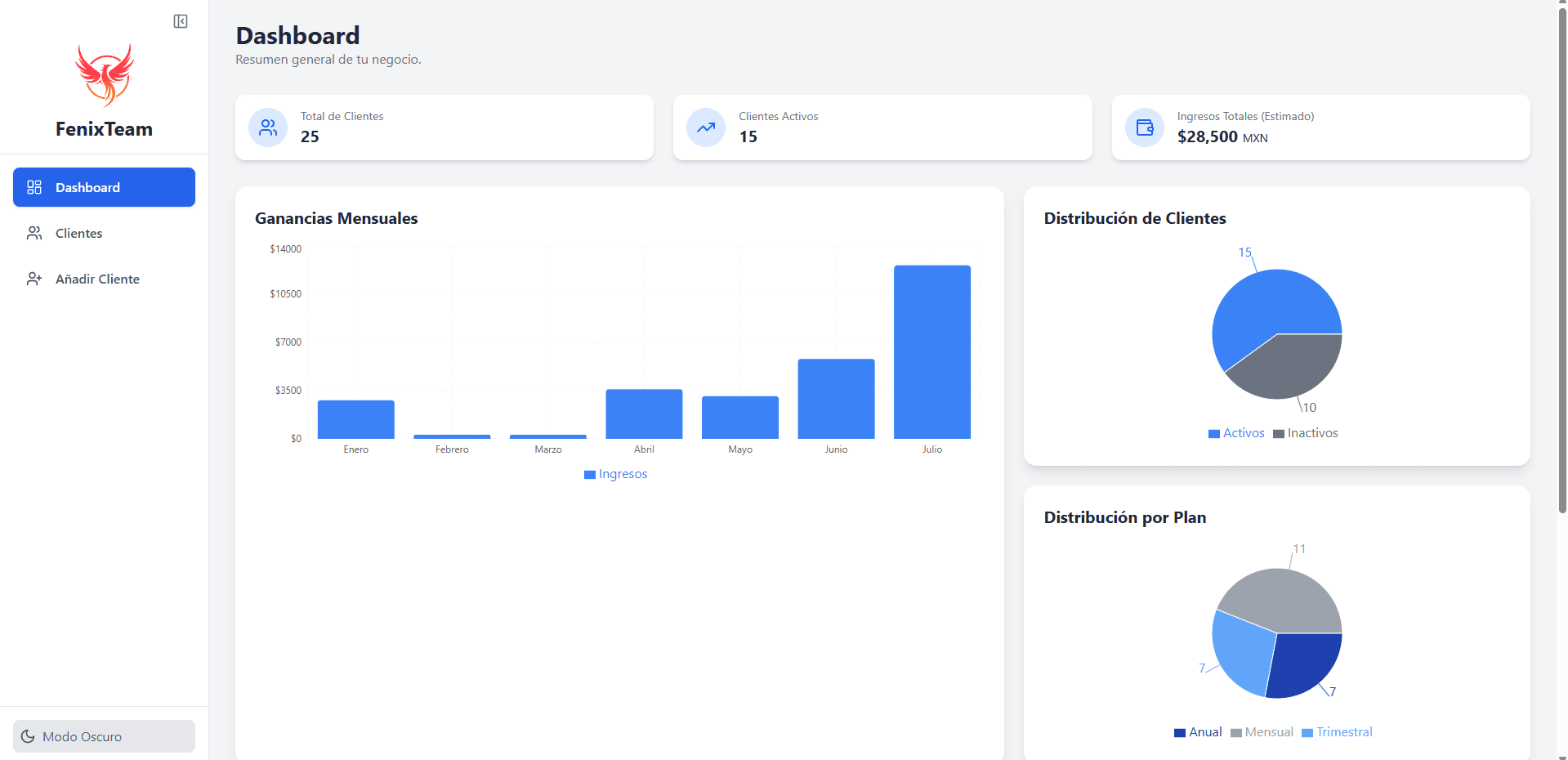
Task: Collapse the sidebar with the collapse panel icon
Action: coord(181,20)
